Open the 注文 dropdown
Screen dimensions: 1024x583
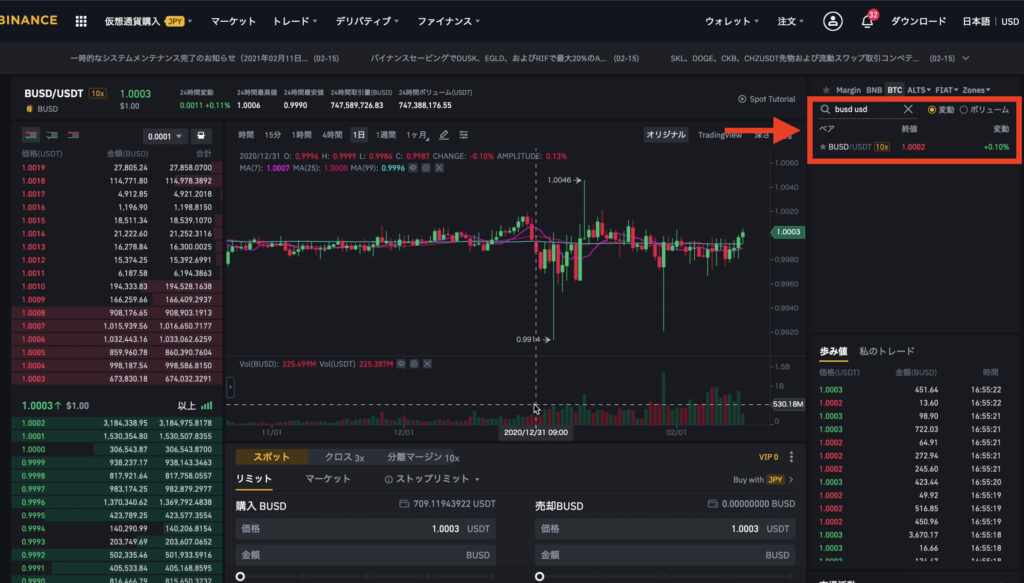coord(790,22)
